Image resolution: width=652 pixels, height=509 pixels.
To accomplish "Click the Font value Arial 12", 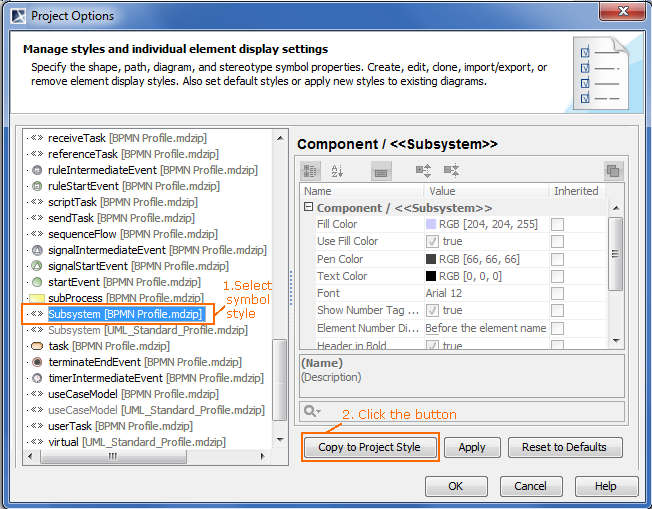I will [x=444, y=293].
